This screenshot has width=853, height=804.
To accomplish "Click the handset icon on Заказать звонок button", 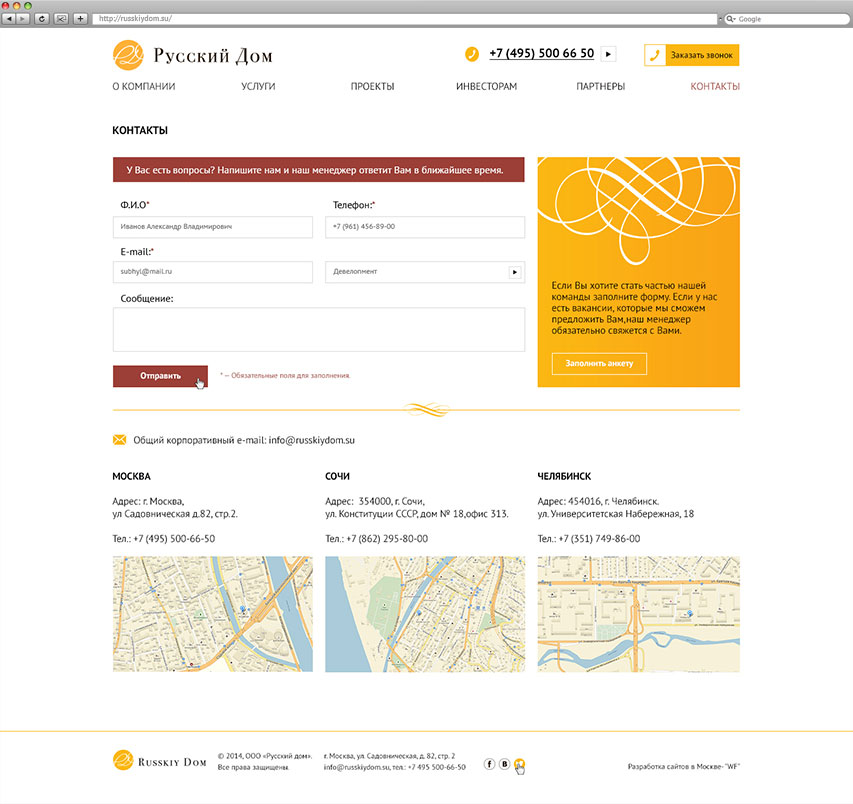I will point(655,55).
